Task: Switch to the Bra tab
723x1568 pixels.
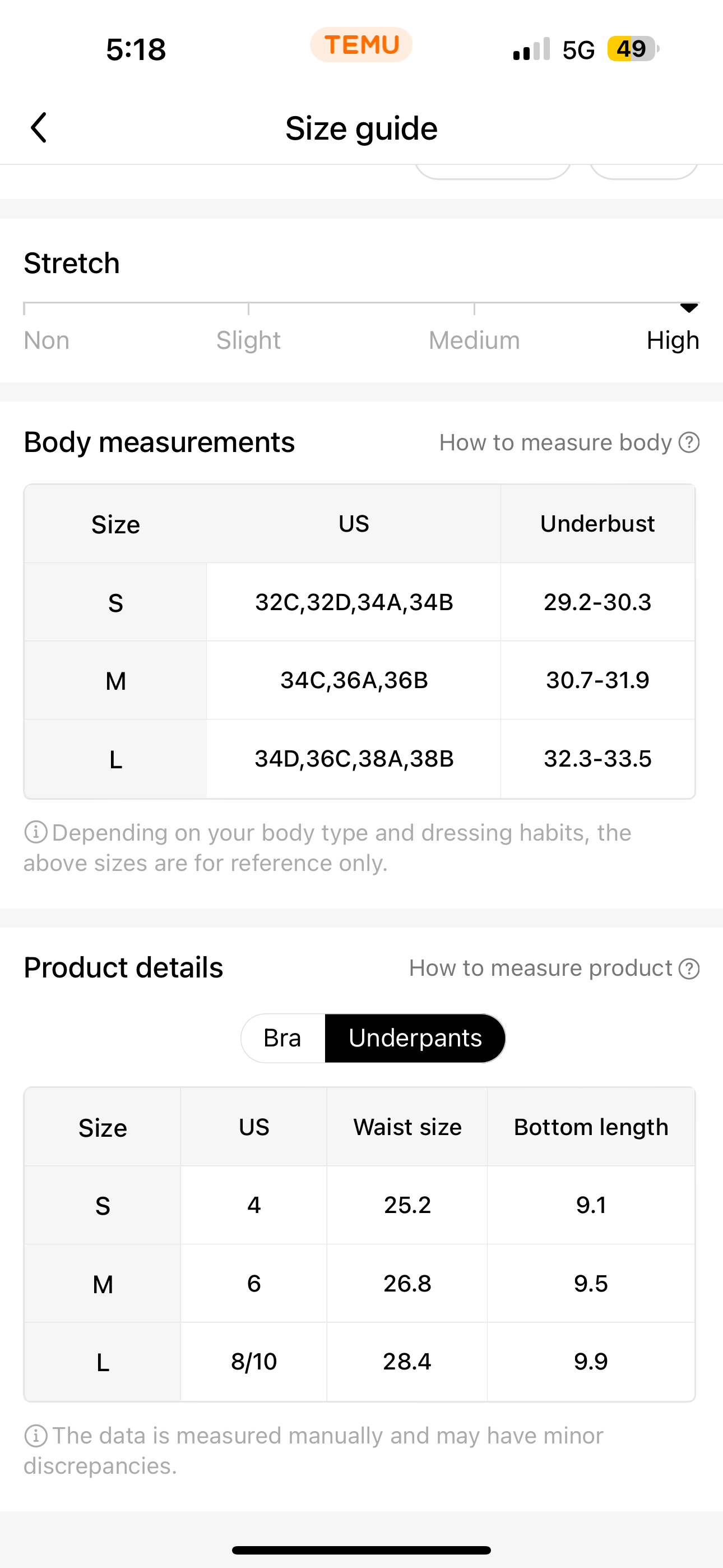Action: [283, 1038]
